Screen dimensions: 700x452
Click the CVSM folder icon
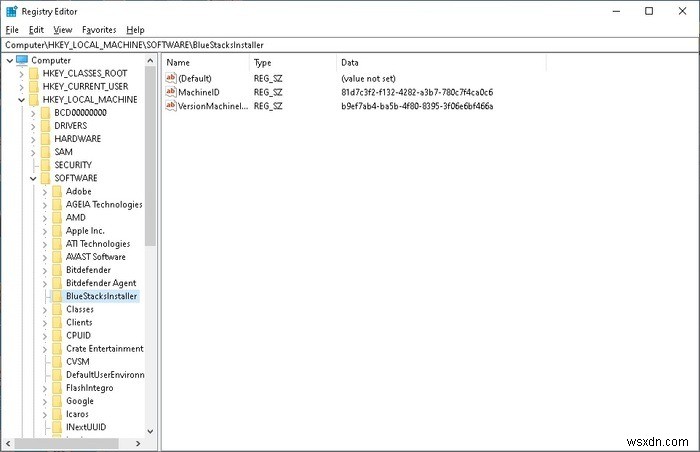point(57,362)
